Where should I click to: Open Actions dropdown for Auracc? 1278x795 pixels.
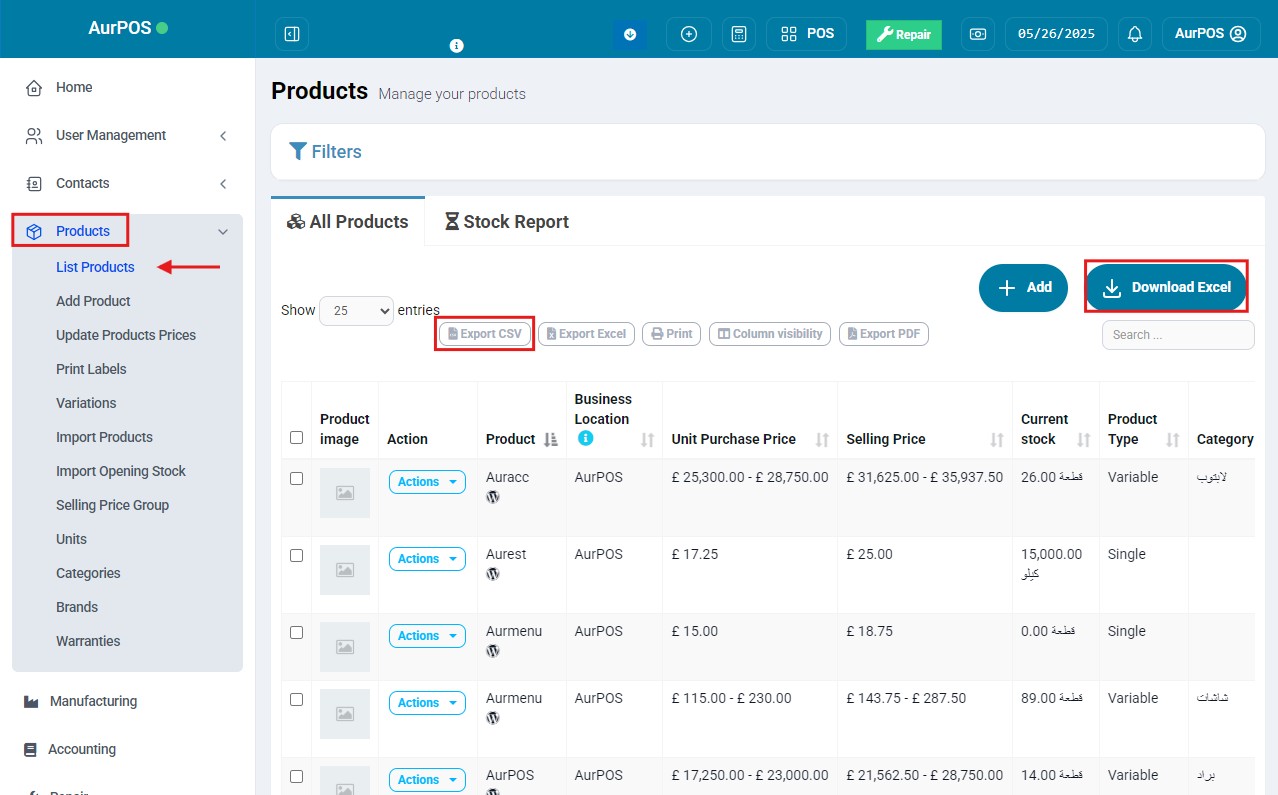point(427,482)
